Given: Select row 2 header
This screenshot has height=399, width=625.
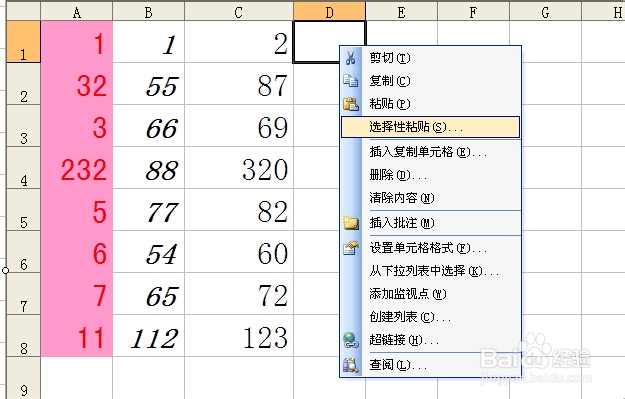Looking at the screenshot, I should tap(24, 84).
